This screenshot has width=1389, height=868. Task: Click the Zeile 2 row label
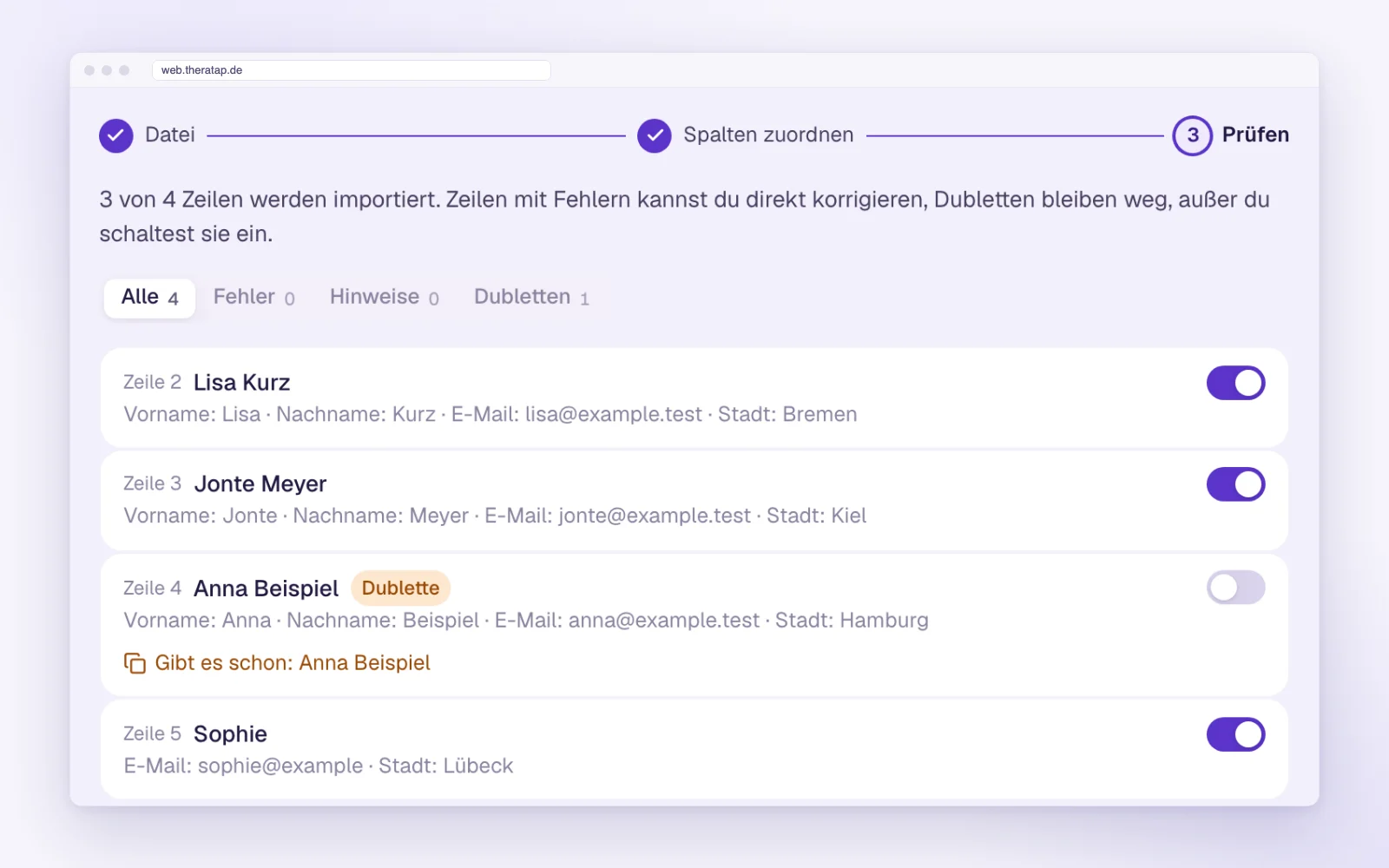152,383
